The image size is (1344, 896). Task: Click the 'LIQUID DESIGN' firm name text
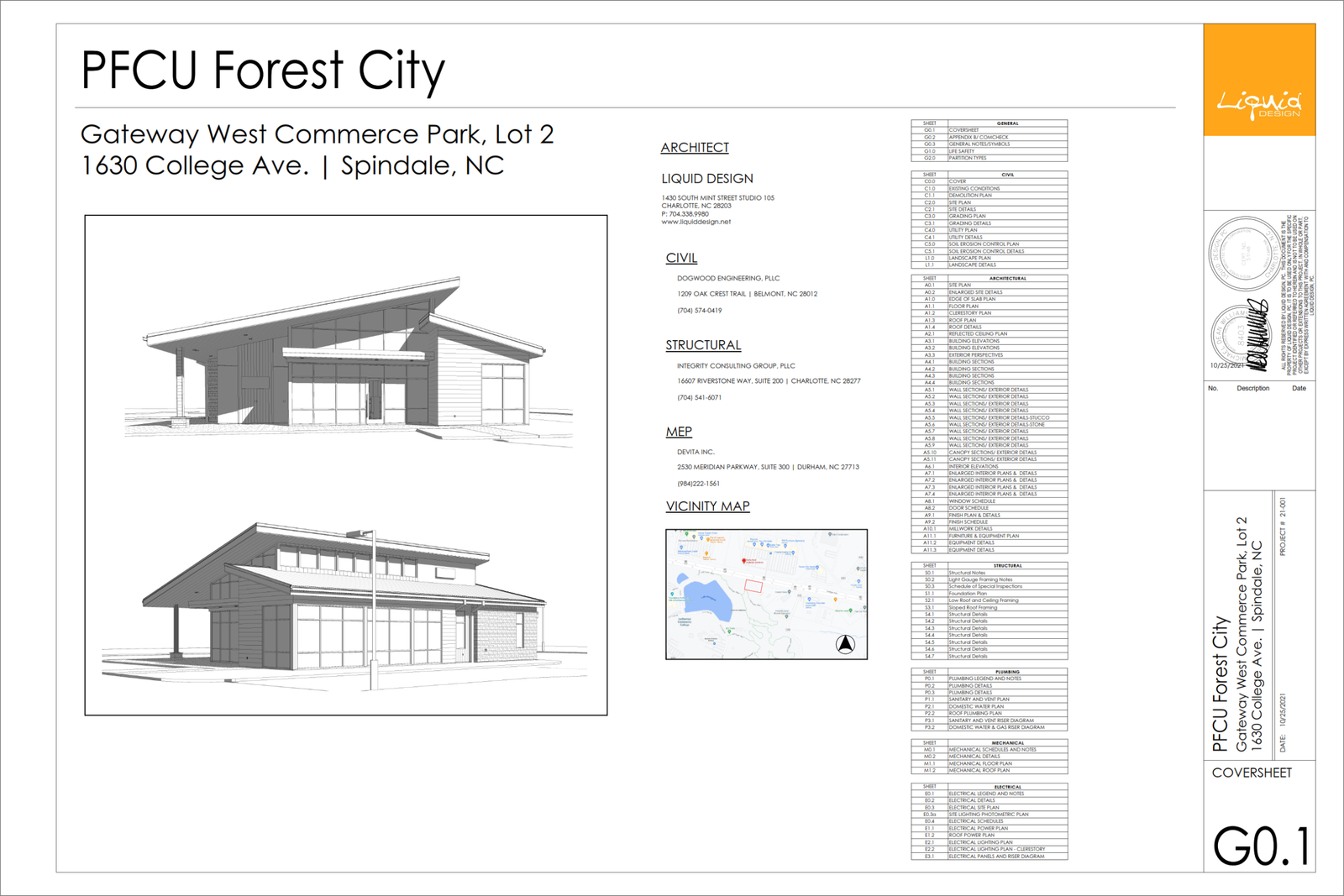[x=707, y=179]
